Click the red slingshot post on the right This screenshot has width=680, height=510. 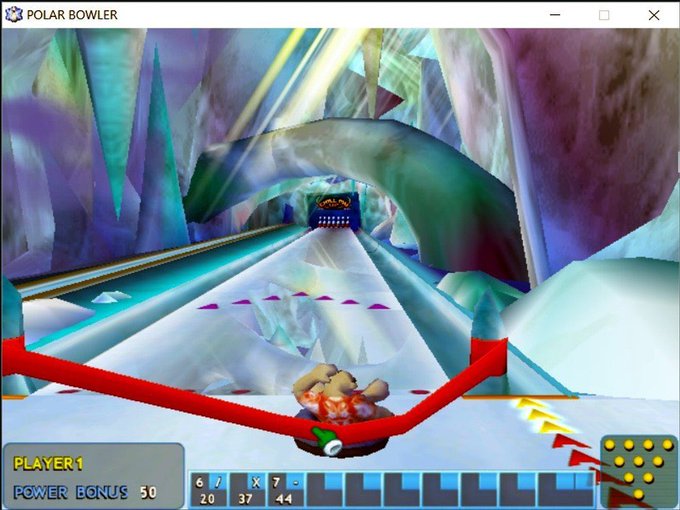click(489, 357)
